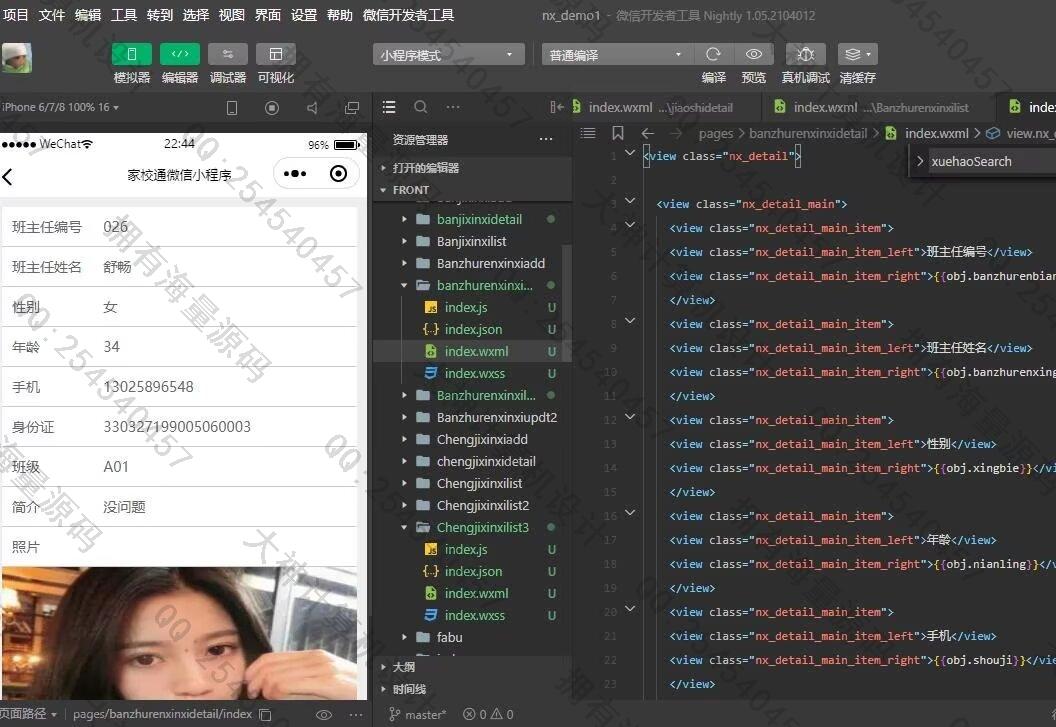The width and height of the screenshot is (1056, 727).
Task: Open the 普通编译 compile mode dropdown
Action: 617,55
